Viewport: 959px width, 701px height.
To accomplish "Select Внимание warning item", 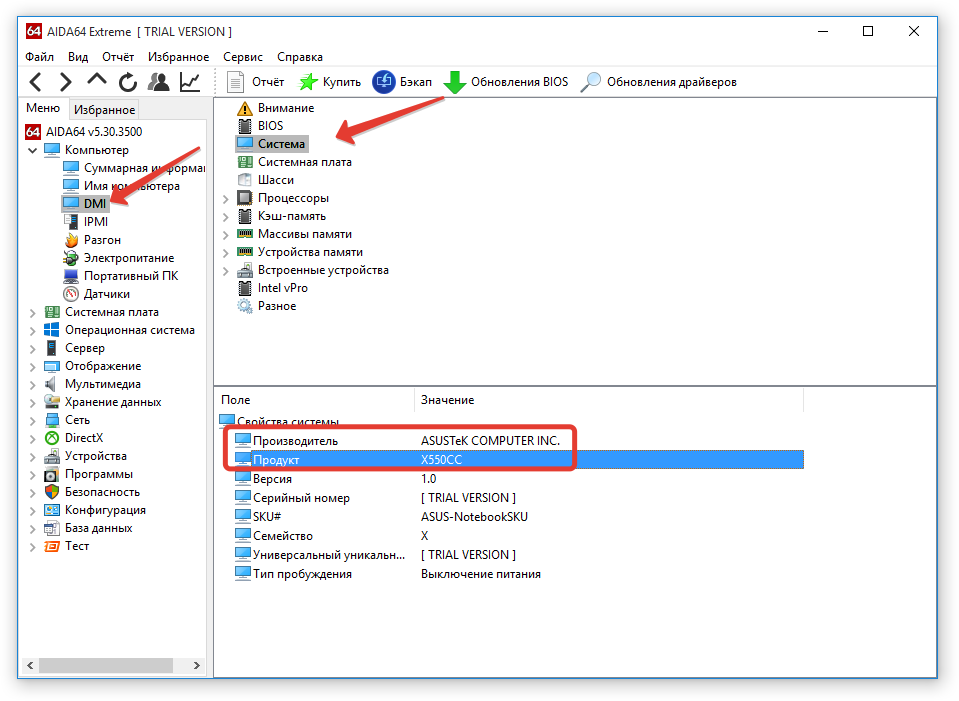I will 275,108.
